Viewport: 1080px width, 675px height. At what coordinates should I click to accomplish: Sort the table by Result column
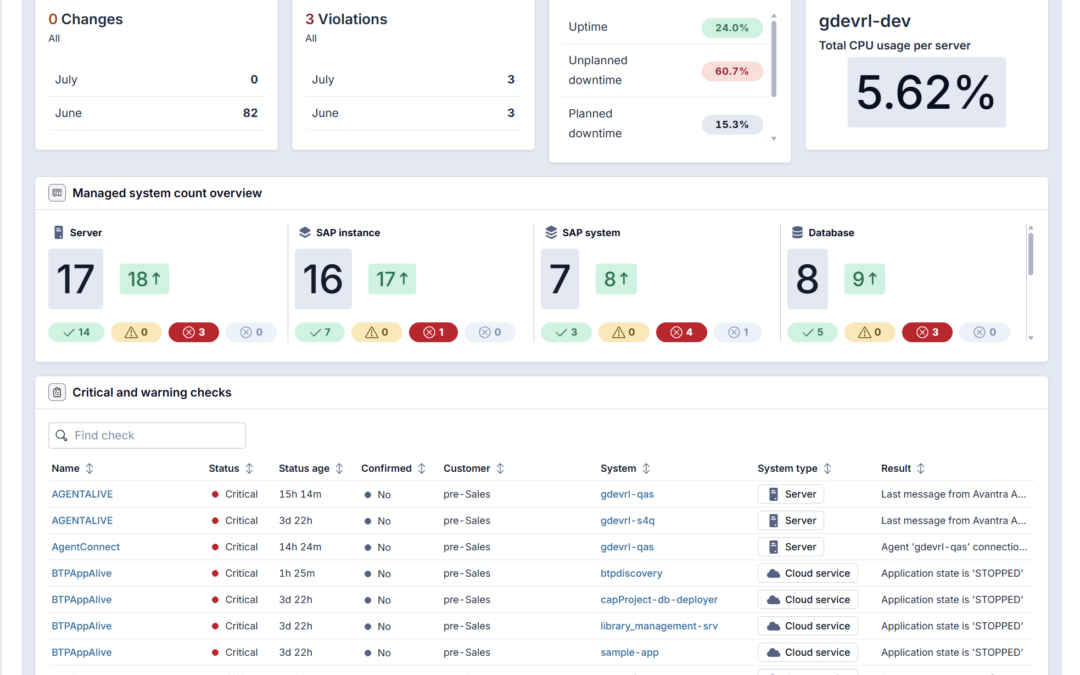[921, 468]
